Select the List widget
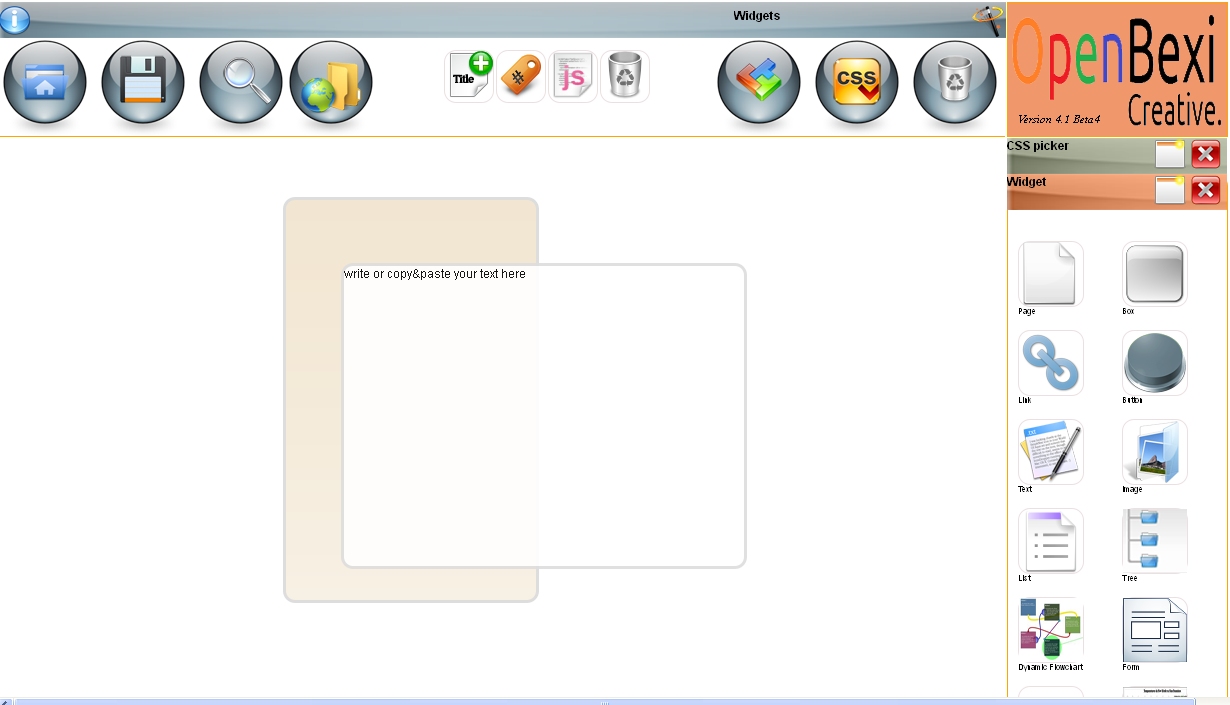The height and width of the screenshot is (705, 1230). pyautogui.click(x=1051, y=540)
